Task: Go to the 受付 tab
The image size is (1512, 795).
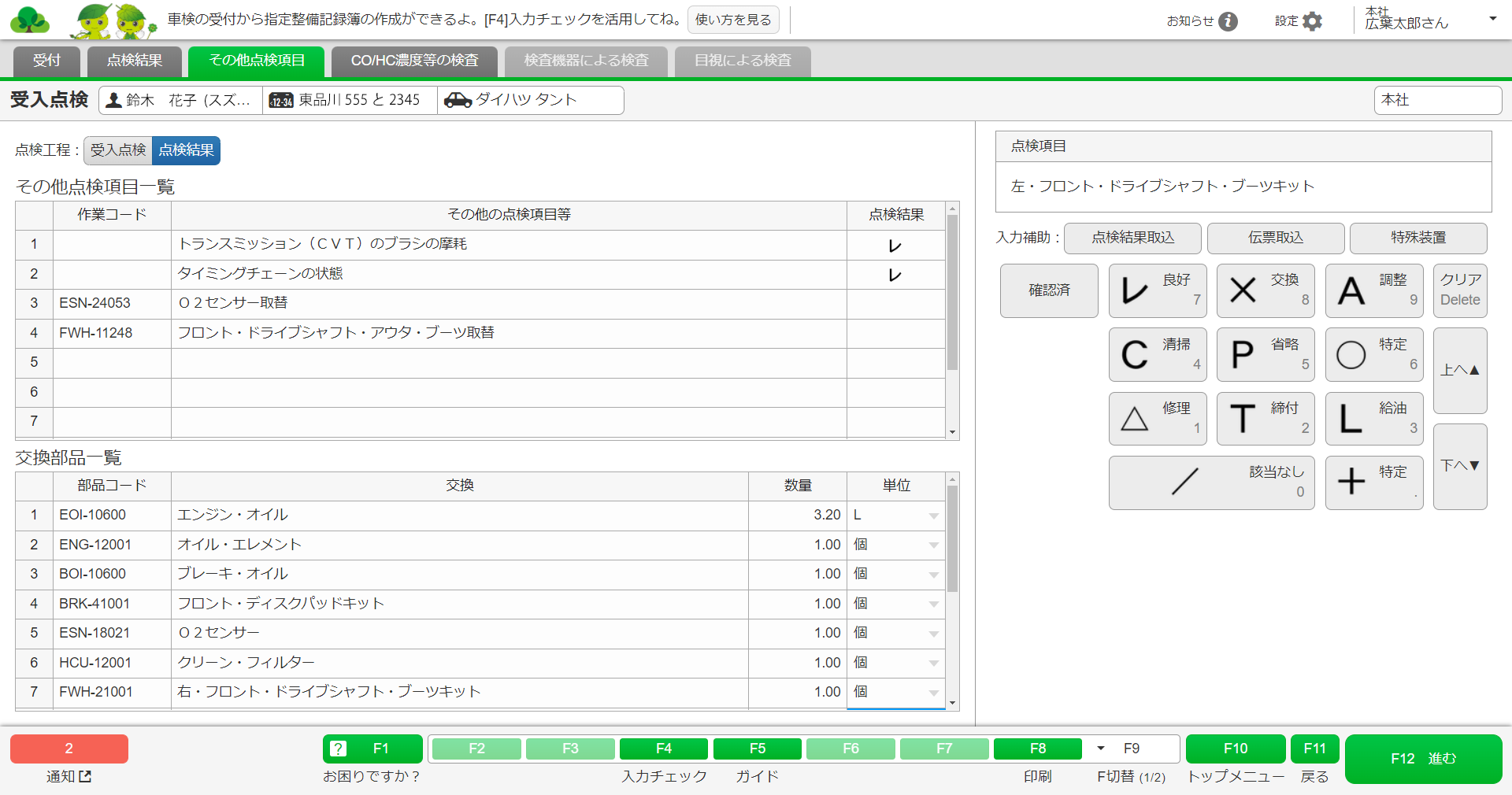Action: (x=46, y=61)
